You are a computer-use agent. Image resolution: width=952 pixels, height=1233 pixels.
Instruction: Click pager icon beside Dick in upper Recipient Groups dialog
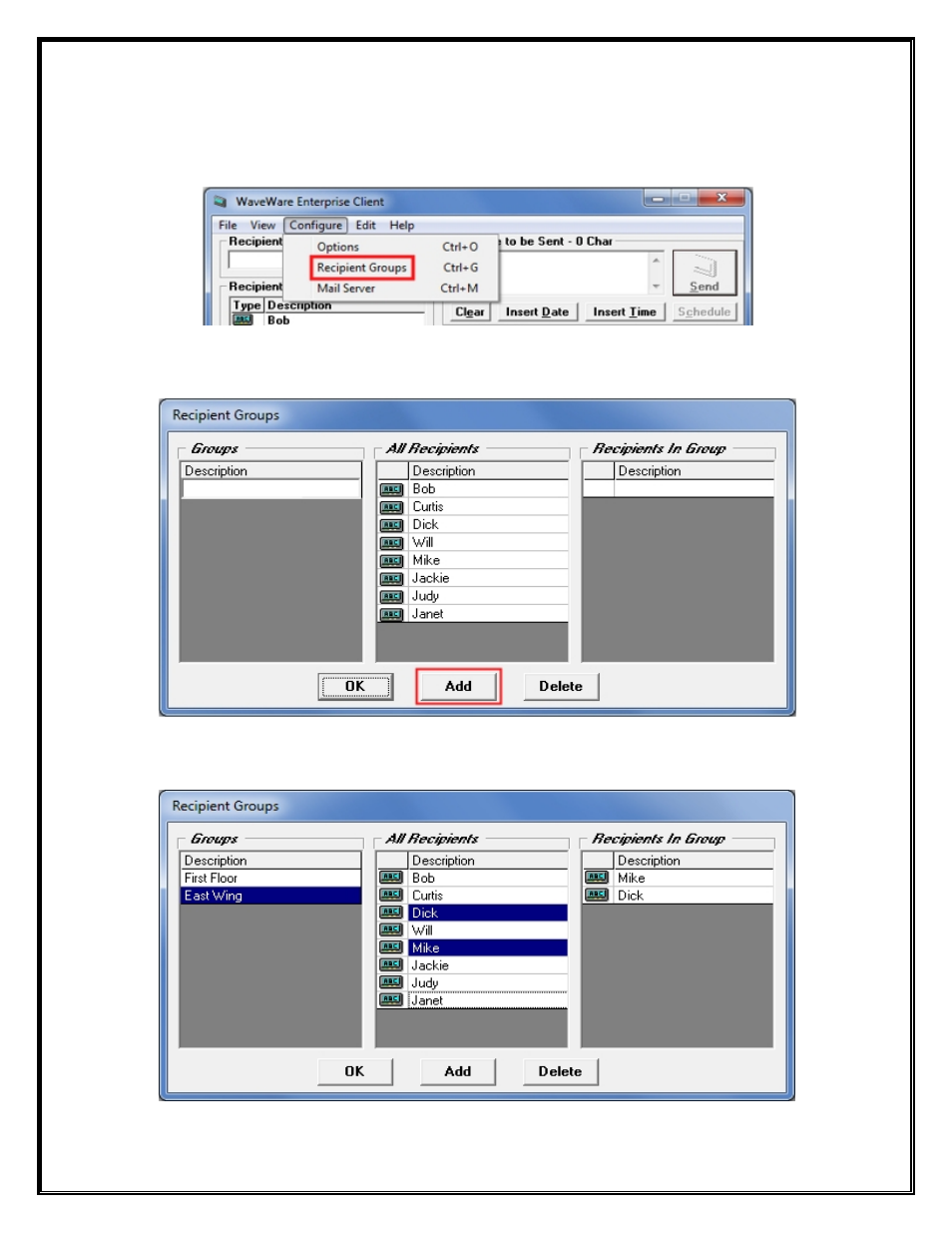(x=391, y=525)
